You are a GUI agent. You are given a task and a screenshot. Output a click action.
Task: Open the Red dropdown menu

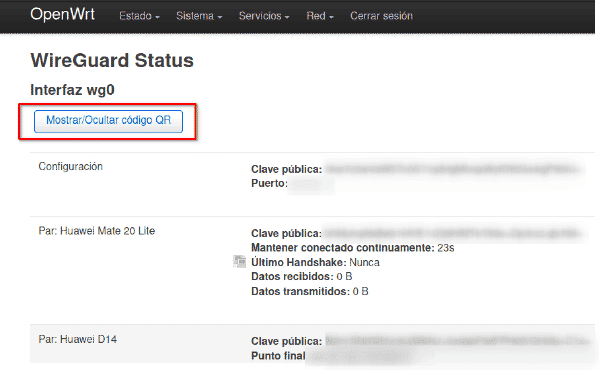320,16
